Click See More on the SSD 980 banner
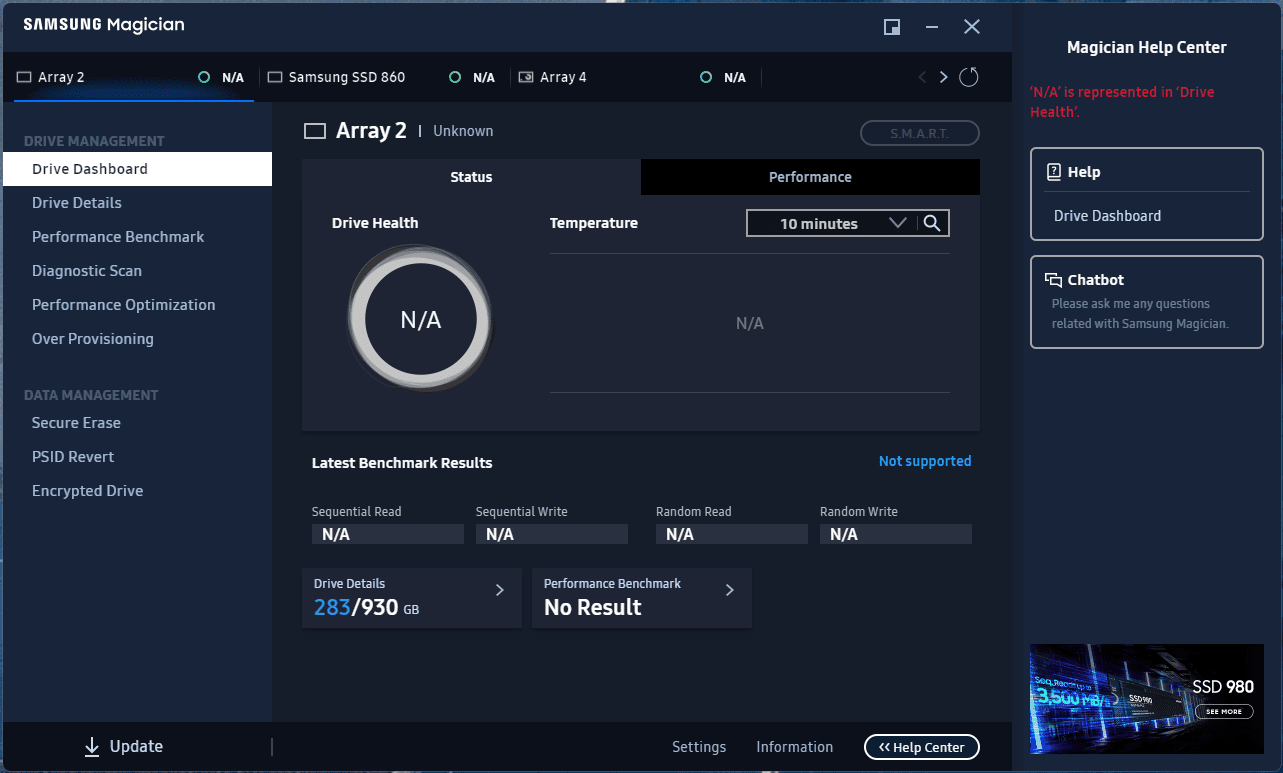Viewport: 1283px width, 773px height. point(1224,712)
